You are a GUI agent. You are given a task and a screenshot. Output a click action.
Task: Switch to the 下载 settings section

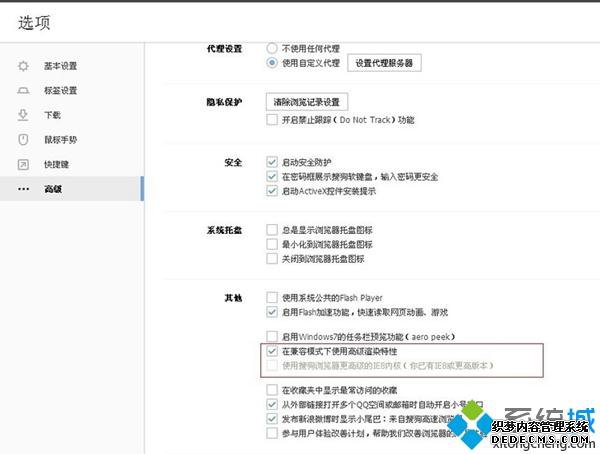click(x=52, y=115)
